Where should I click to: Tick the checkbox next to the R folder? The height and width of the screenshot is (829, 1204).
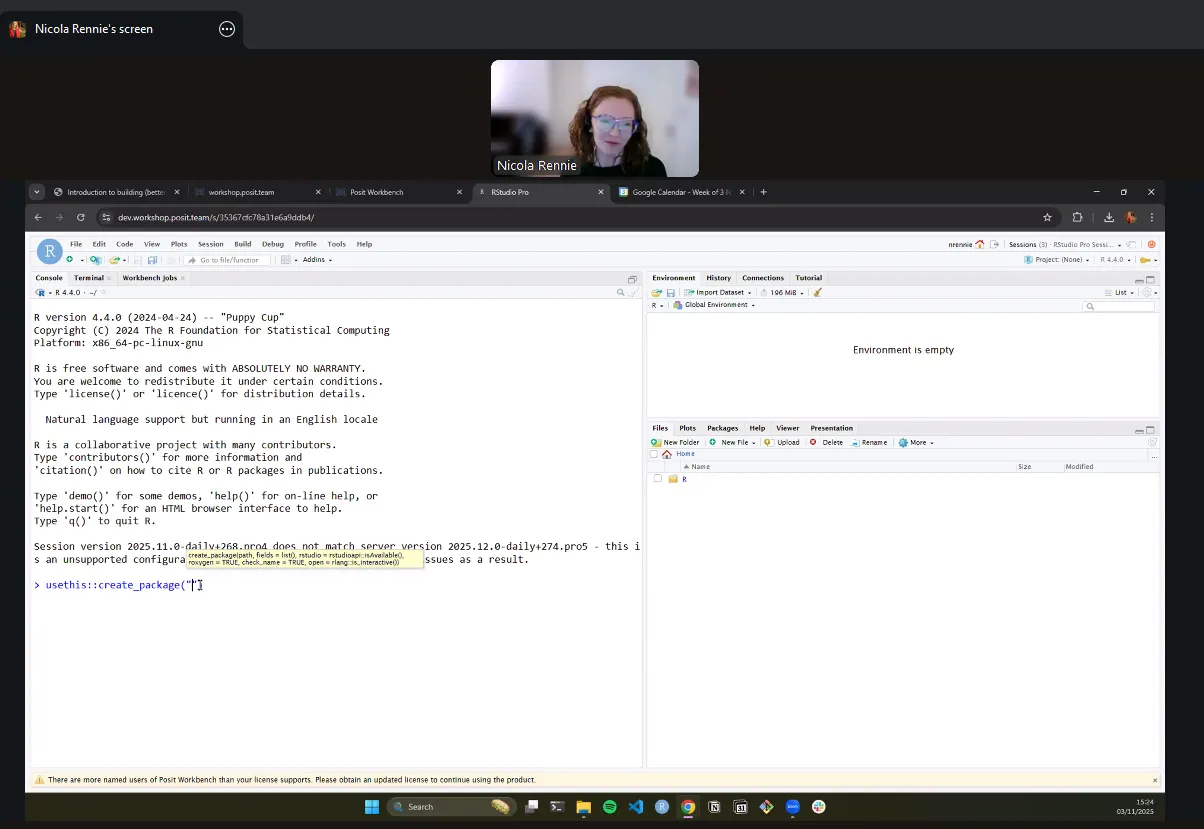(x=657, y=479)
